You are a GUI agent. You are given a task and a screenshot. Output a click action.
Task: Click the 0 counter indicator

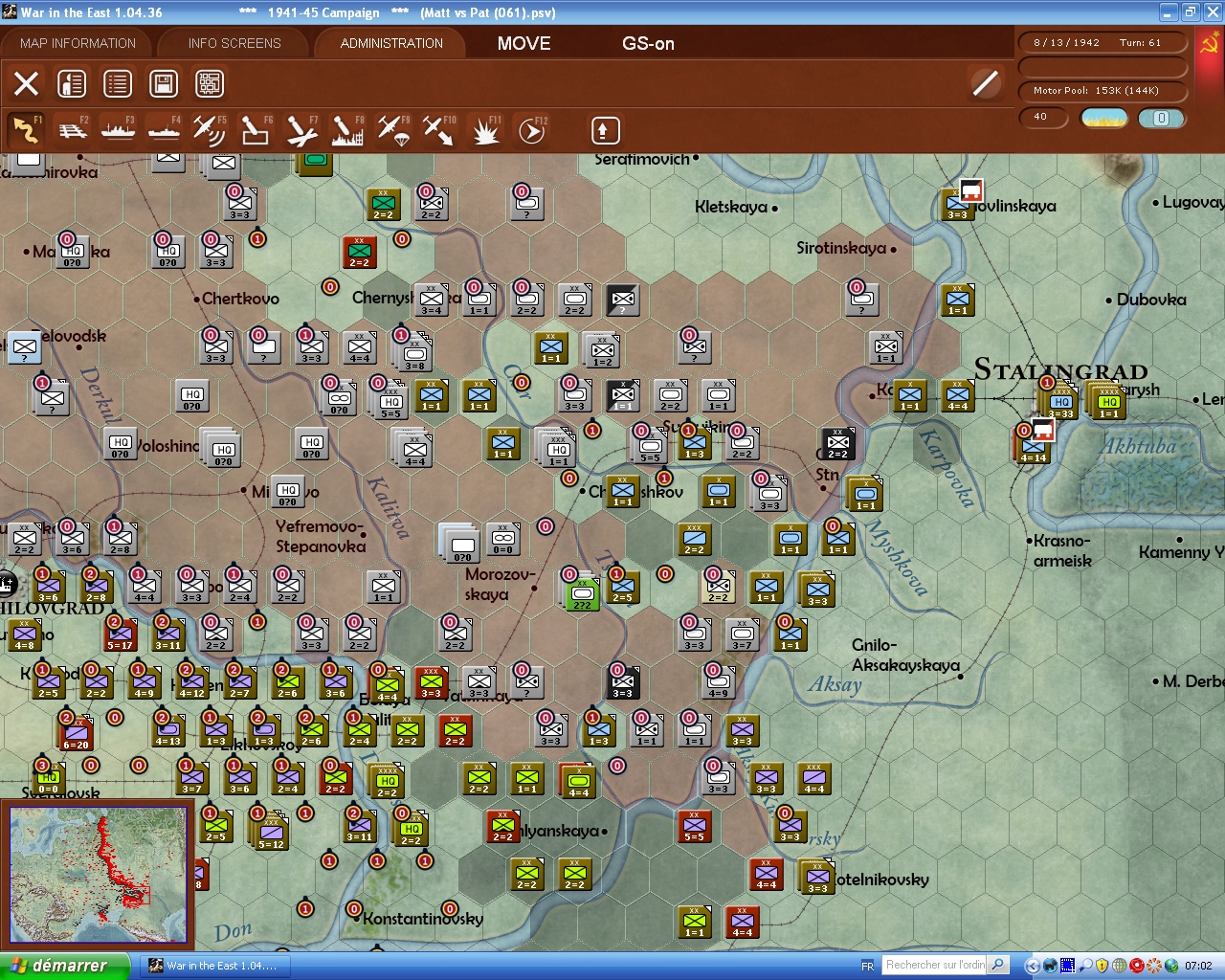[x=1161, y=118]
